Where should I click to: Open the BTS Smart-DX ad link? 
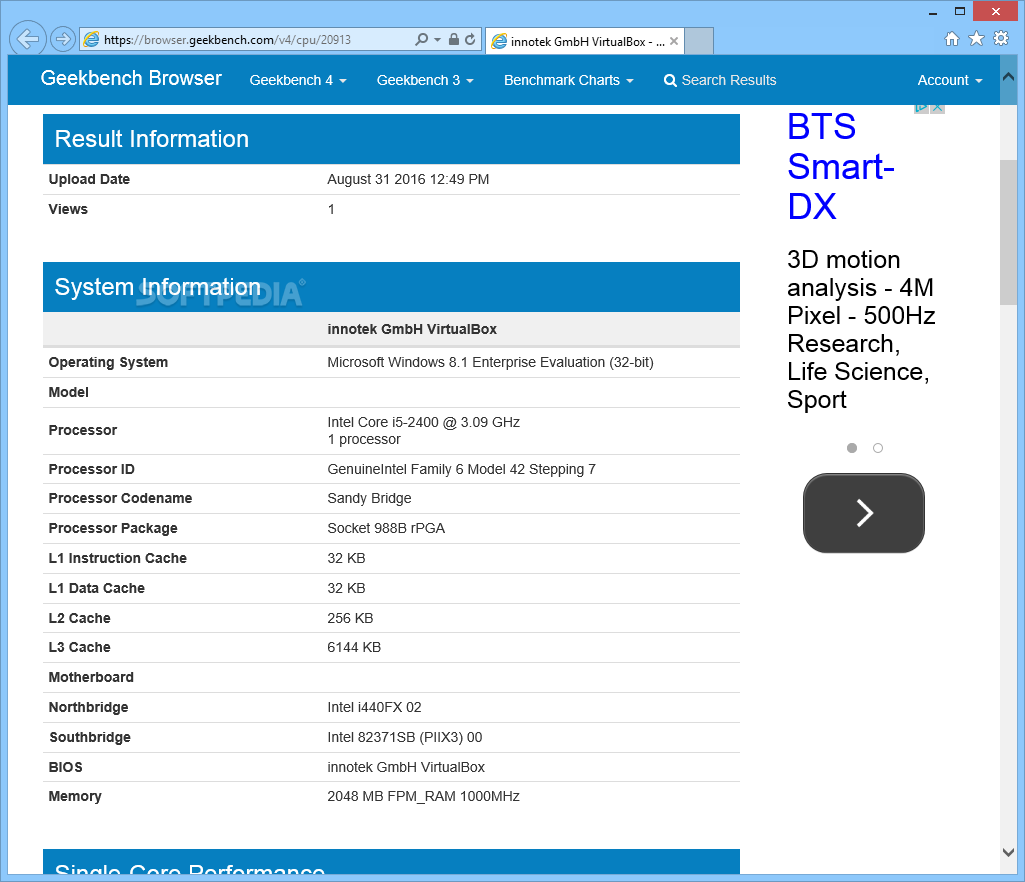click(x=841, y=167)
